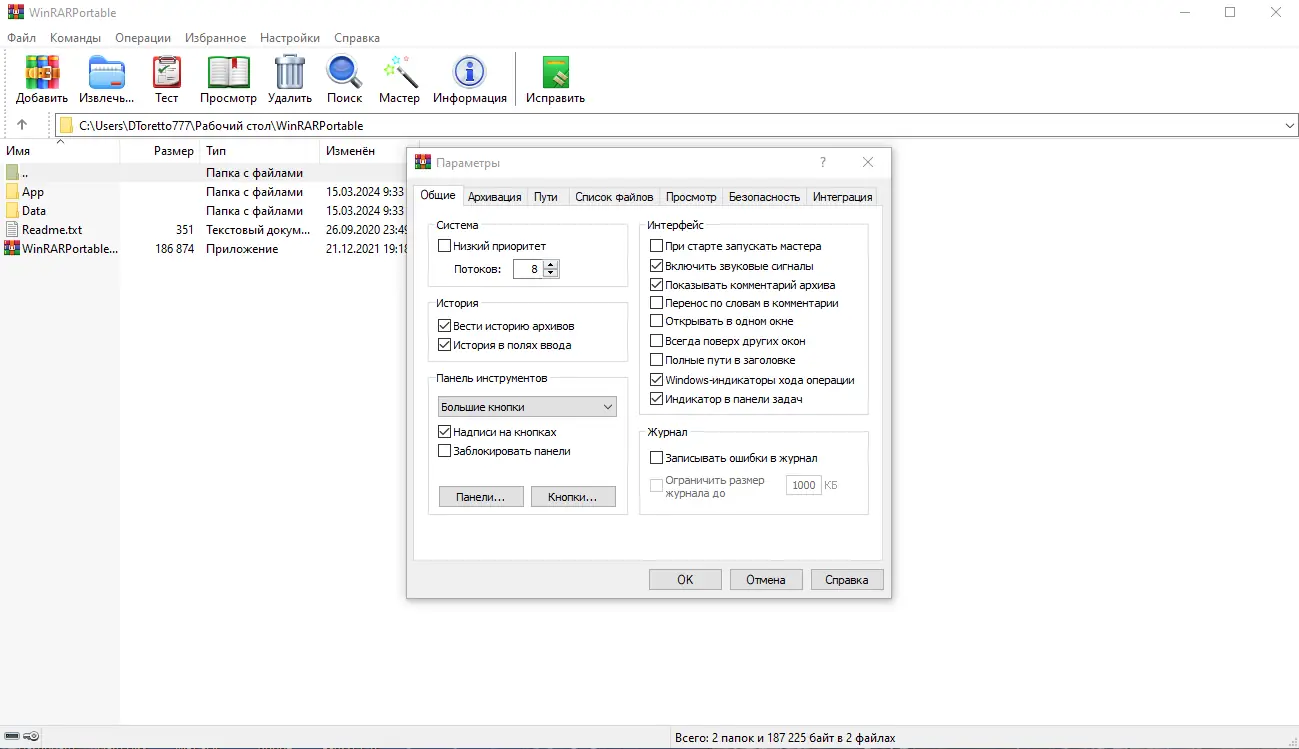Viewport: 1299px width, 749px height.
Task: Close the Параметры dialog with X
Action: point(868,162)
